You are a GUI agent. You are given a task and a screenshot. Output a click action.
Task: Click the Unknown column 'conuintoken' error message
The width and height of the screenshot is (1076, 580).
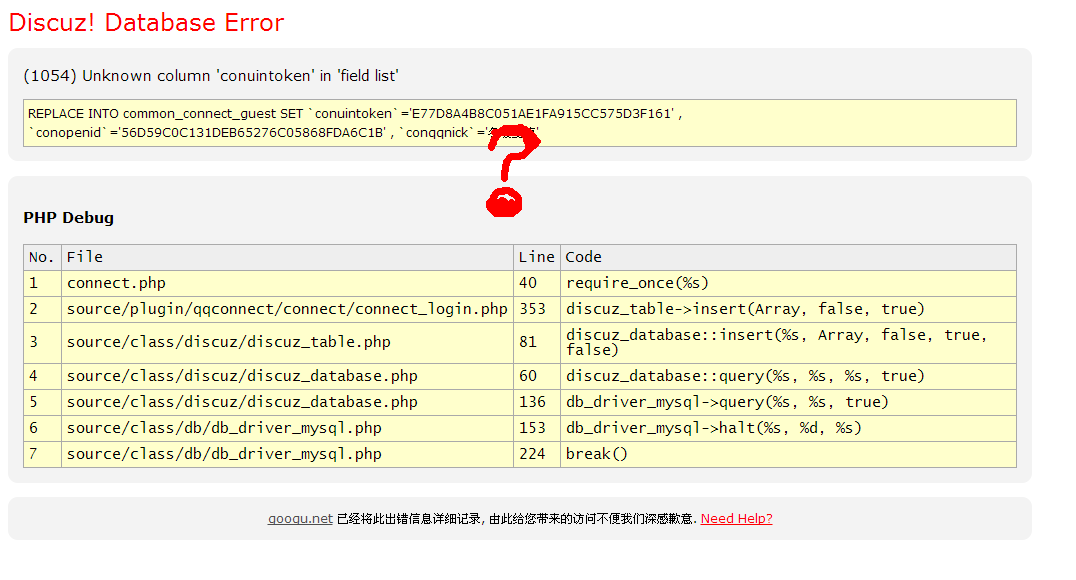tap(211, 76)
